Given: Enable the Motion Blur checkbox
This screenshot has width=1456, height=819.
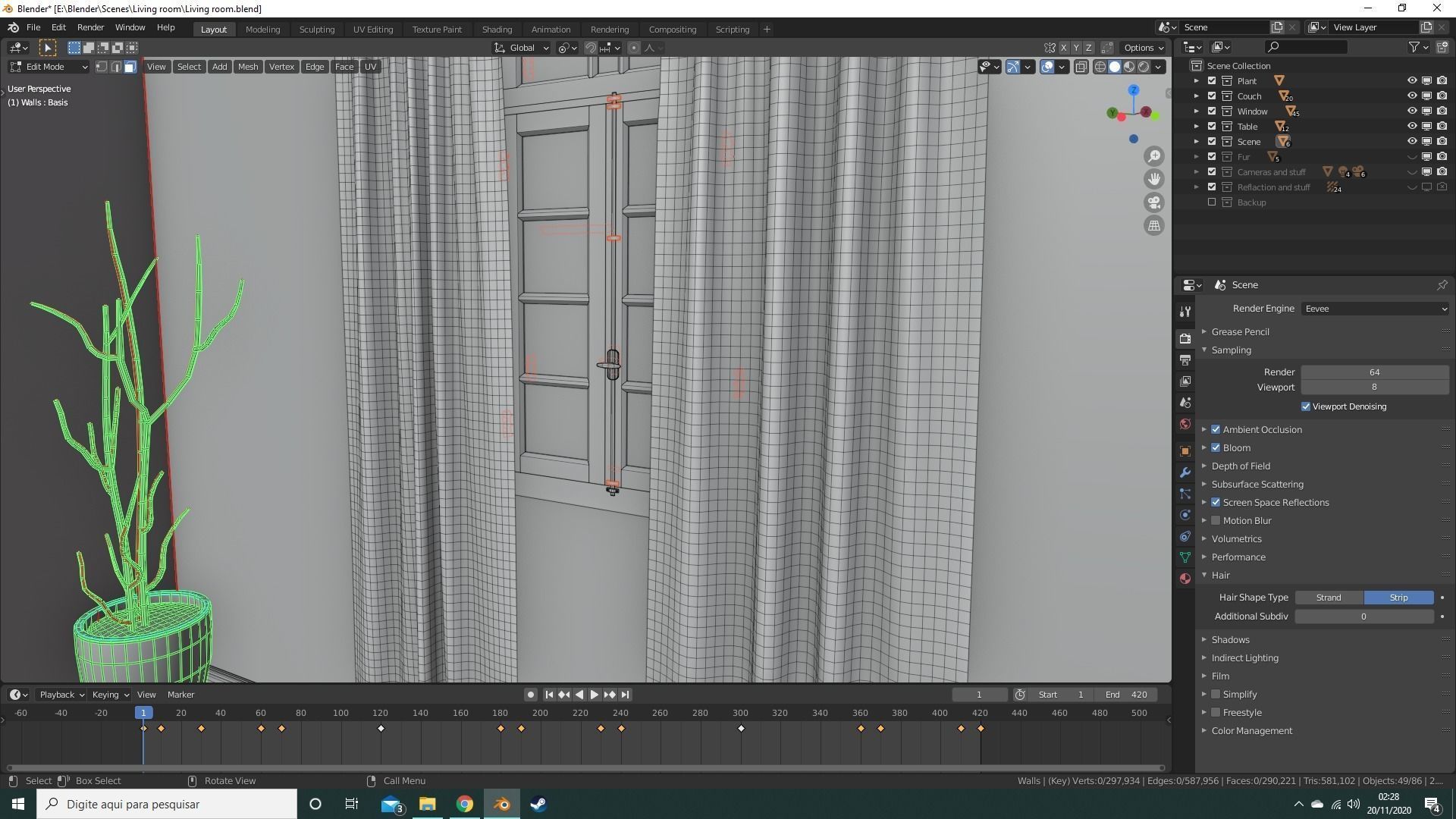Looking at the screenshot, I should point(1216,521).
